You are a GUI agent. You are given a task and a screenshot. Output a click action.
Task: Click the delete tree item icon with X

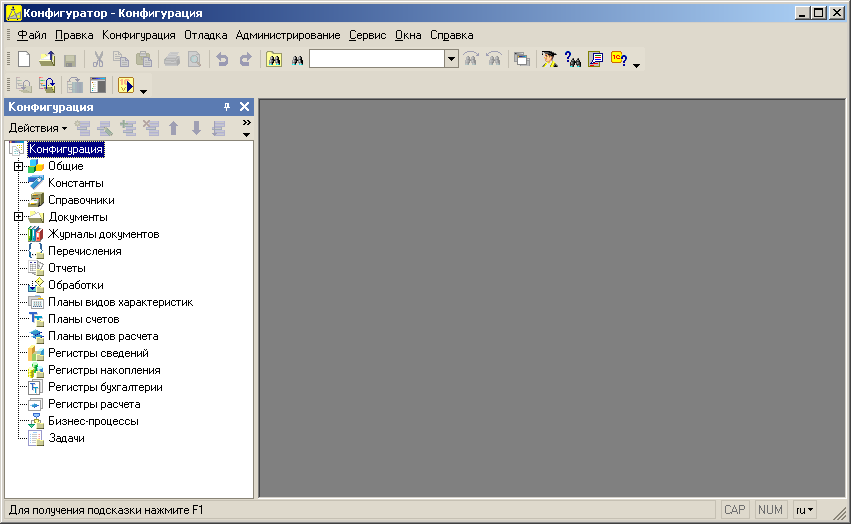point(151,128)
